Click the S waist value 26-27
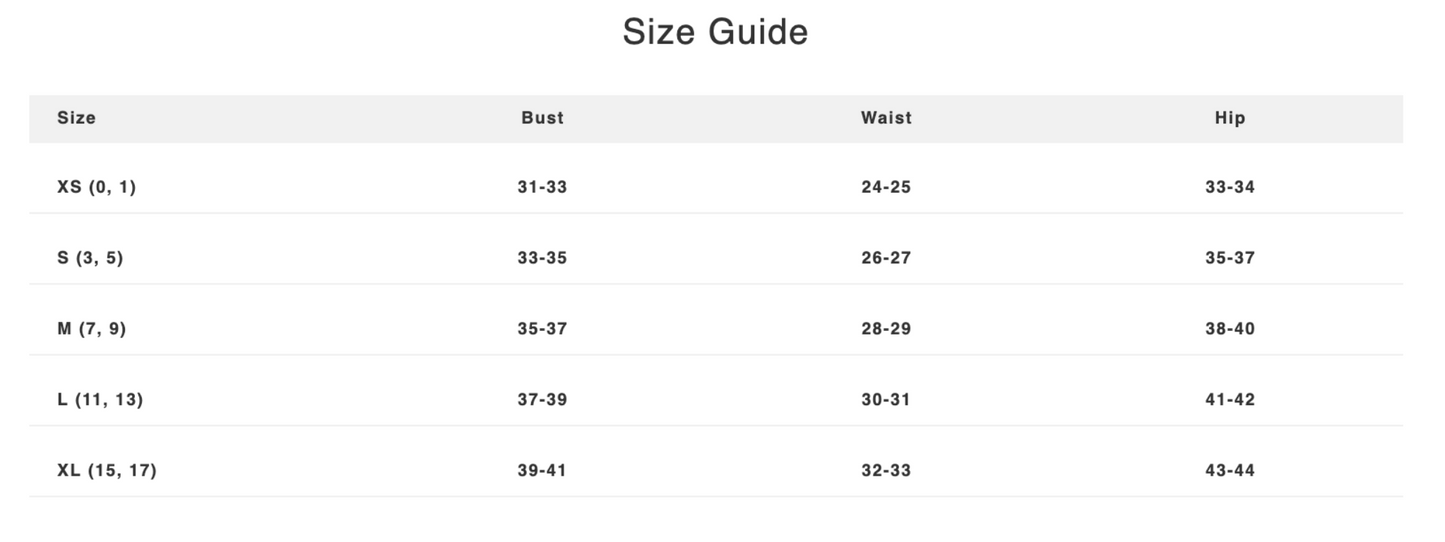This screenshot has height=542, width=1445. 886,258
